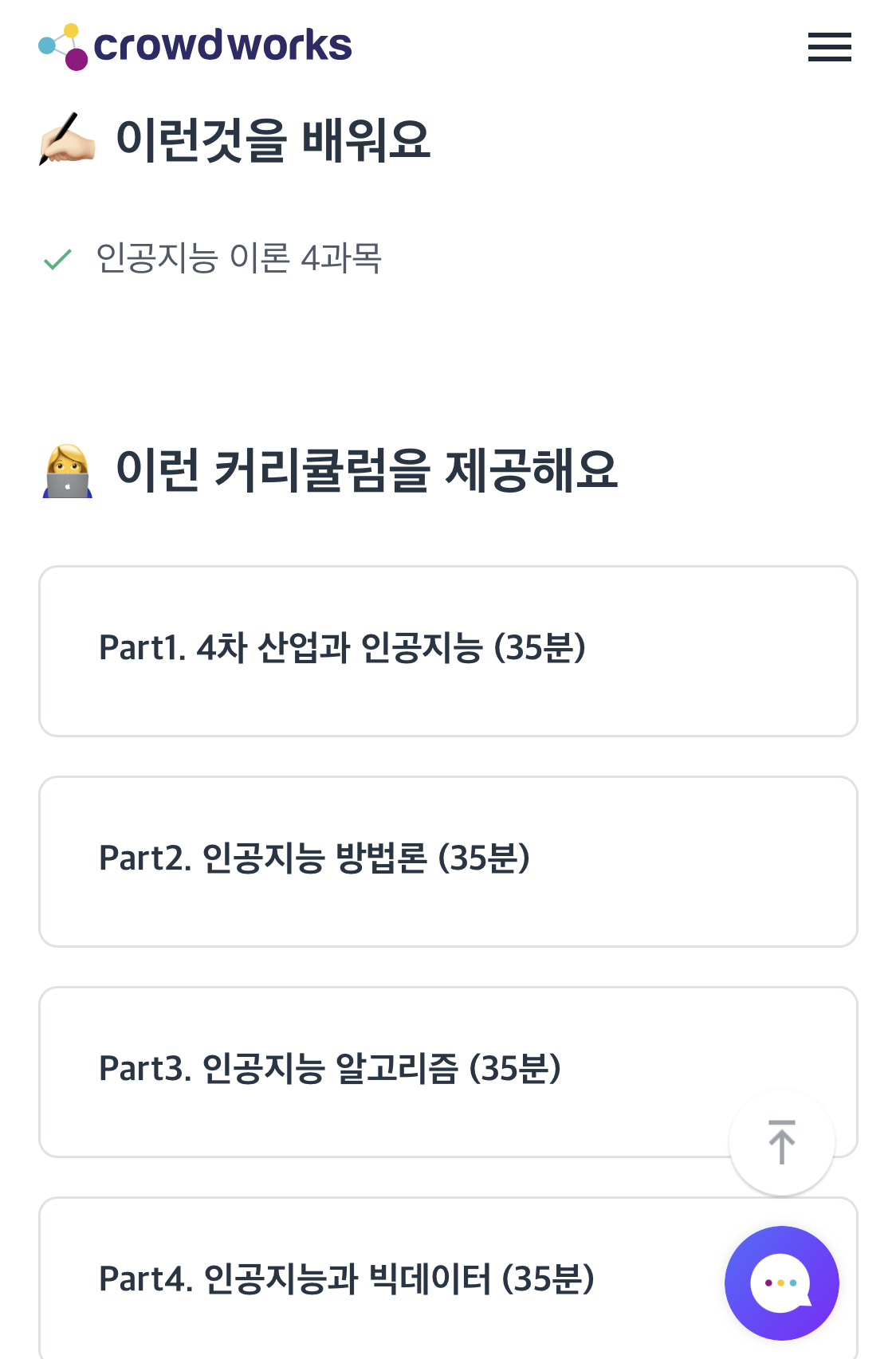Open the hamburger navigation menu

click(829, 47)
